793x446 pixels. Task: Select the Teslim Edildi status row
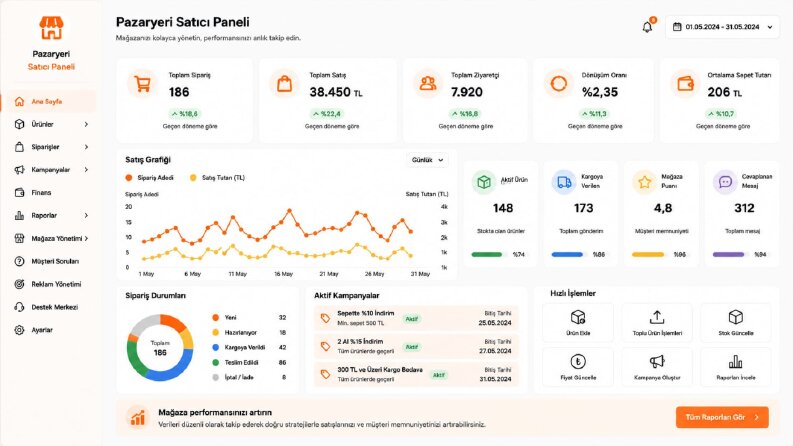click(x=249, y=363)
